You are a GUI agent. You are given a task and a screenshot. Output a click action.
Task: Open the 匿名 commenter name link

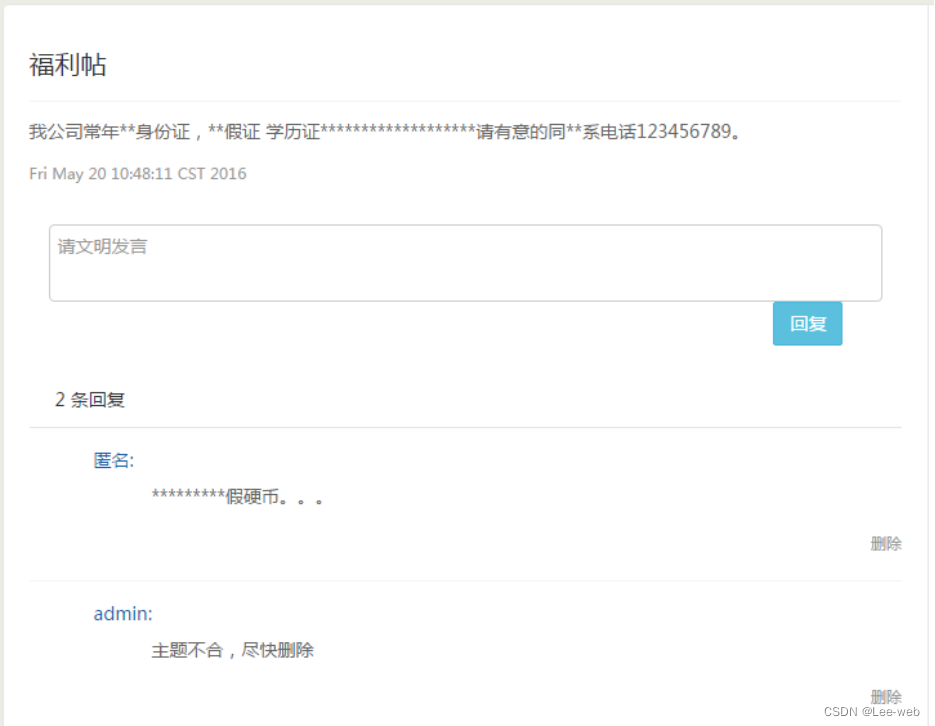(113, 460)
